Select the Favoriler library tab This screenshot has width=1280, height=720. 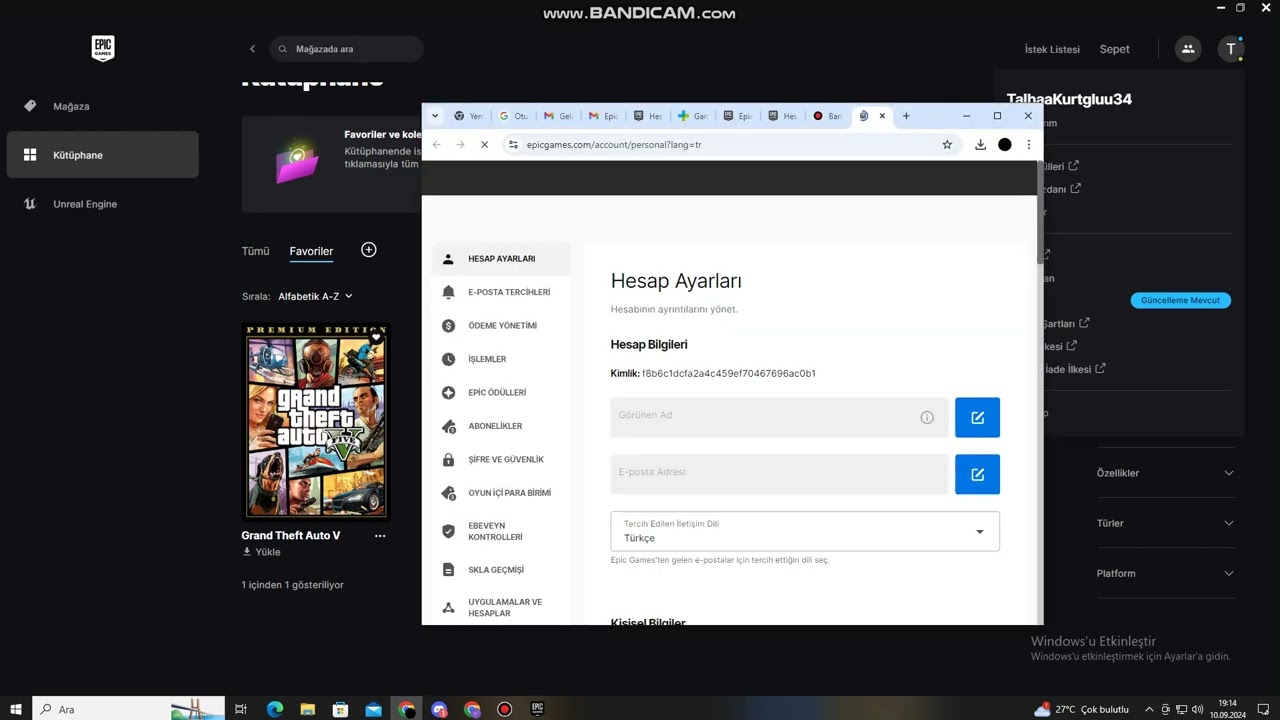click(311, 251)
